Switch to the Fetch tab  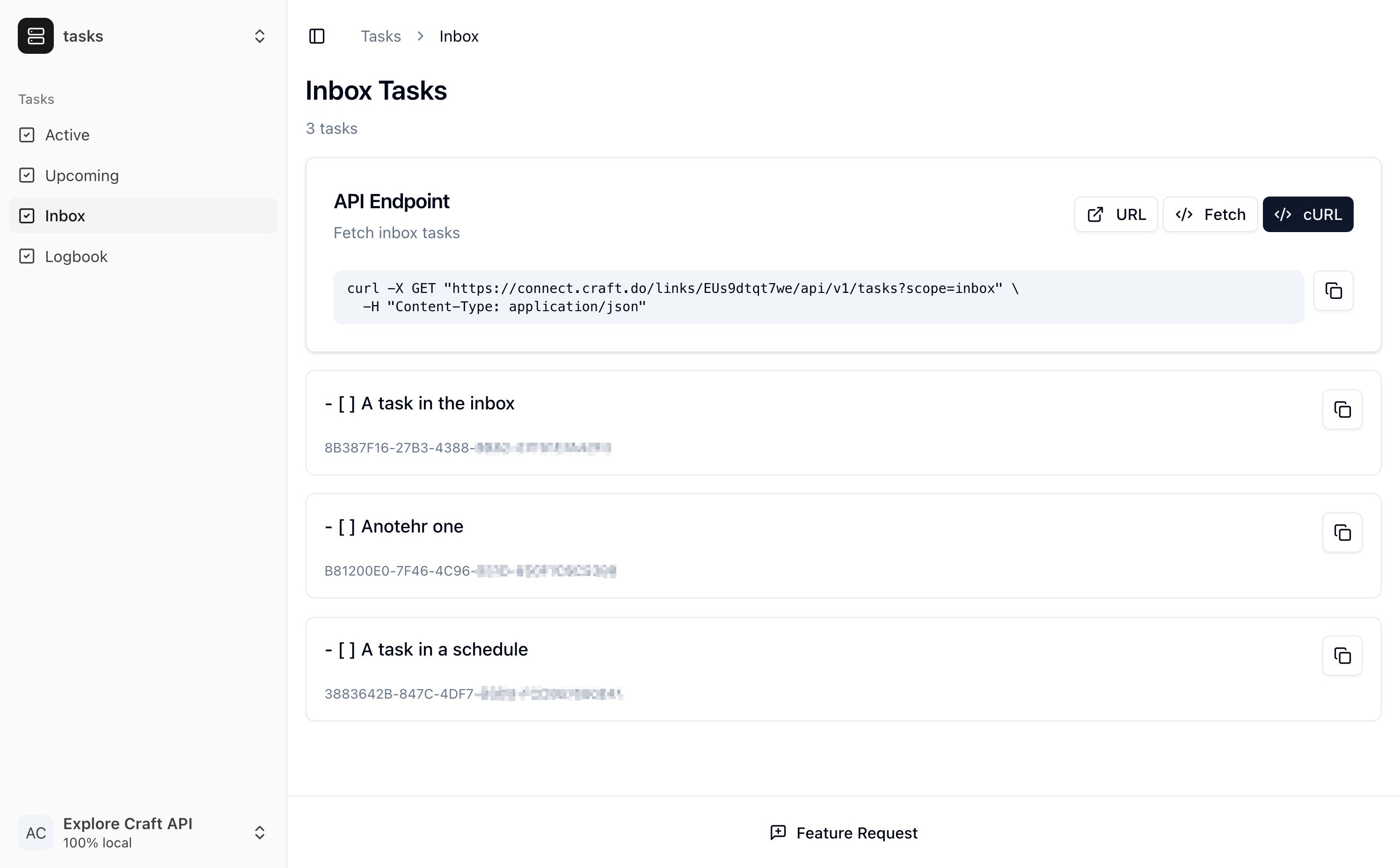point(1210,214)
